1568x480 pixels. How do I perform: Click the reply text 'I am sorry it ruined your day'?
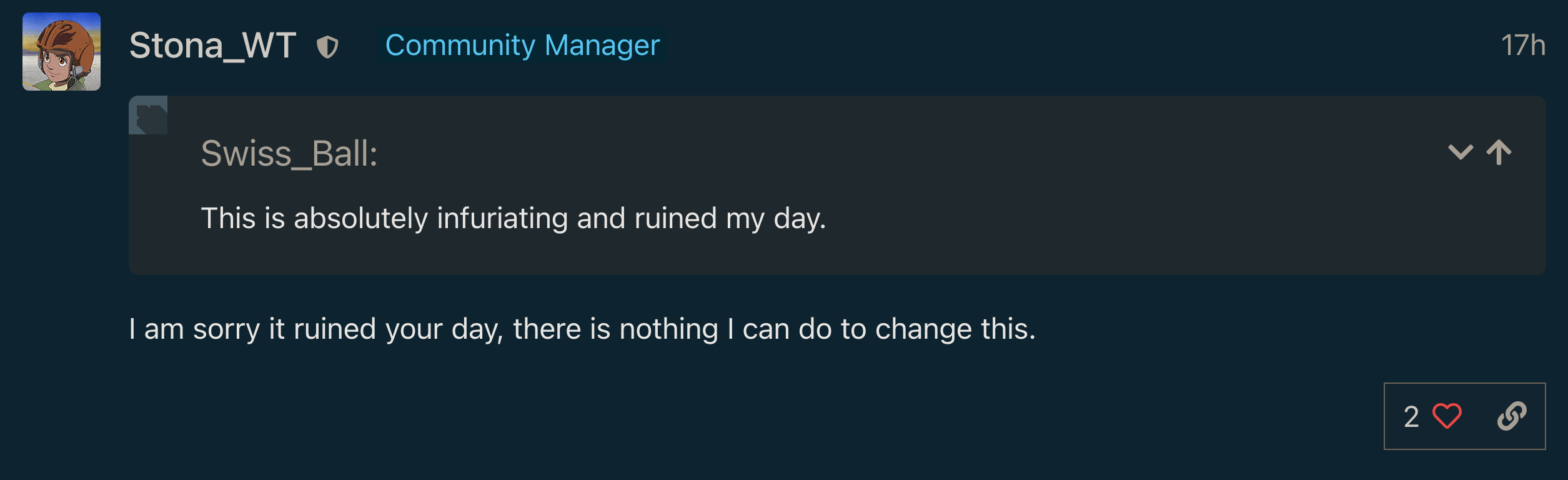tap(315, 329)
